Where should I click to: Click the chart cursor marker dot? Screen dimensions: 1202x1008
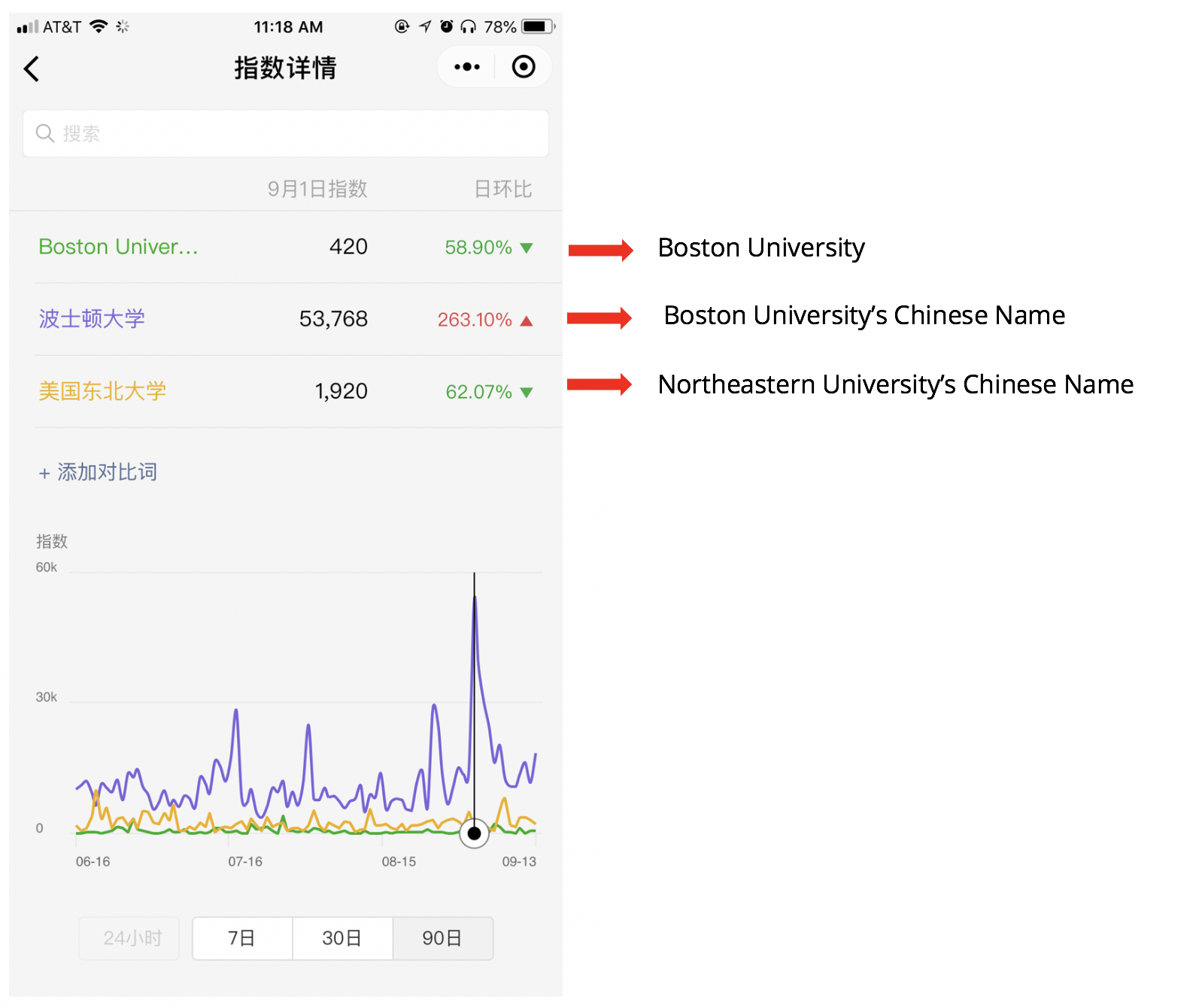[x=474, y=833]
